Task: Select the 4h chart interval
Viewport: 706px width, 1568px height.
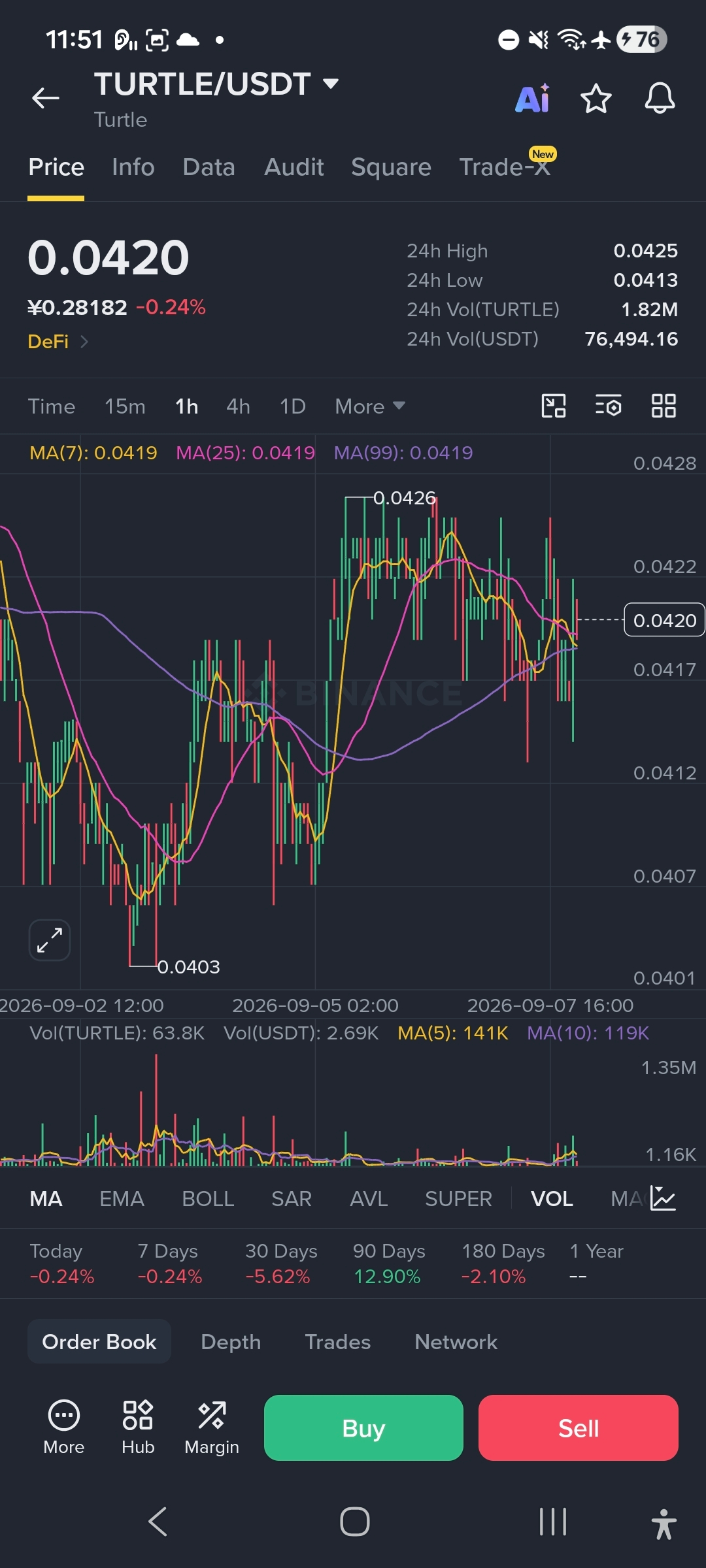Action: click(x=238, y=406)
